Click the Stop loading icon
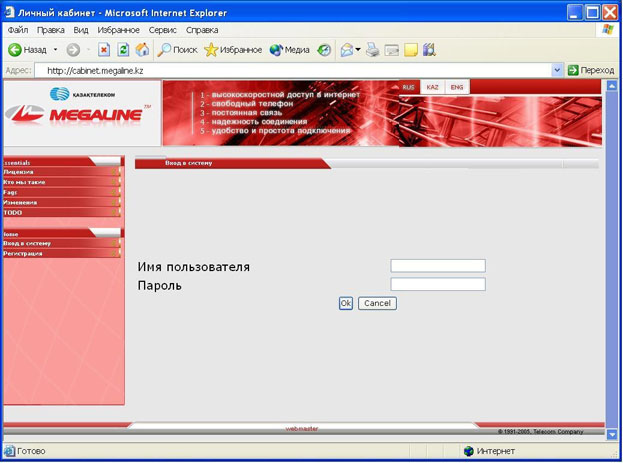Viewport: 623px width, 463px height. tap(104, 50)
